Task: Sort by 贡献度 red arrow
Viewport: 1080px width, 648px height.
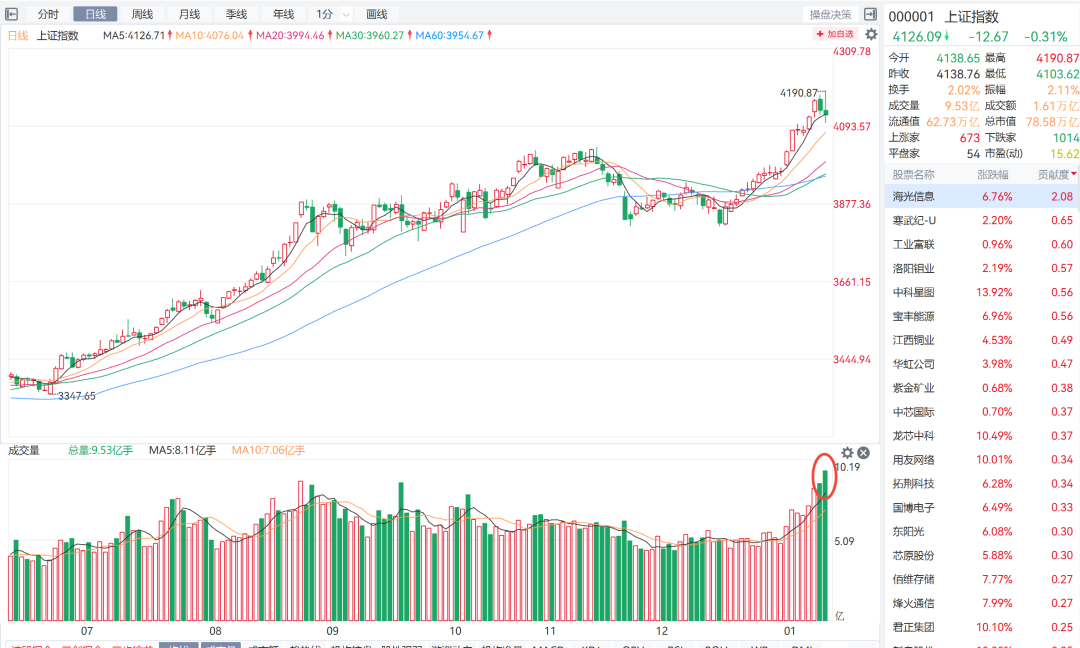Action: point(1074,174)
